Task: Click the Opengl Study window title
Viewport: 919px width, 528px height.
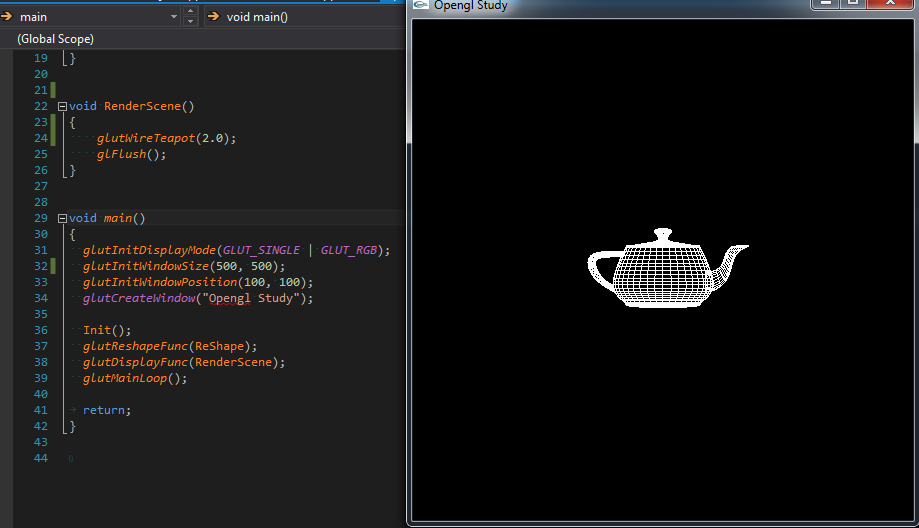Action: (471, 5)
